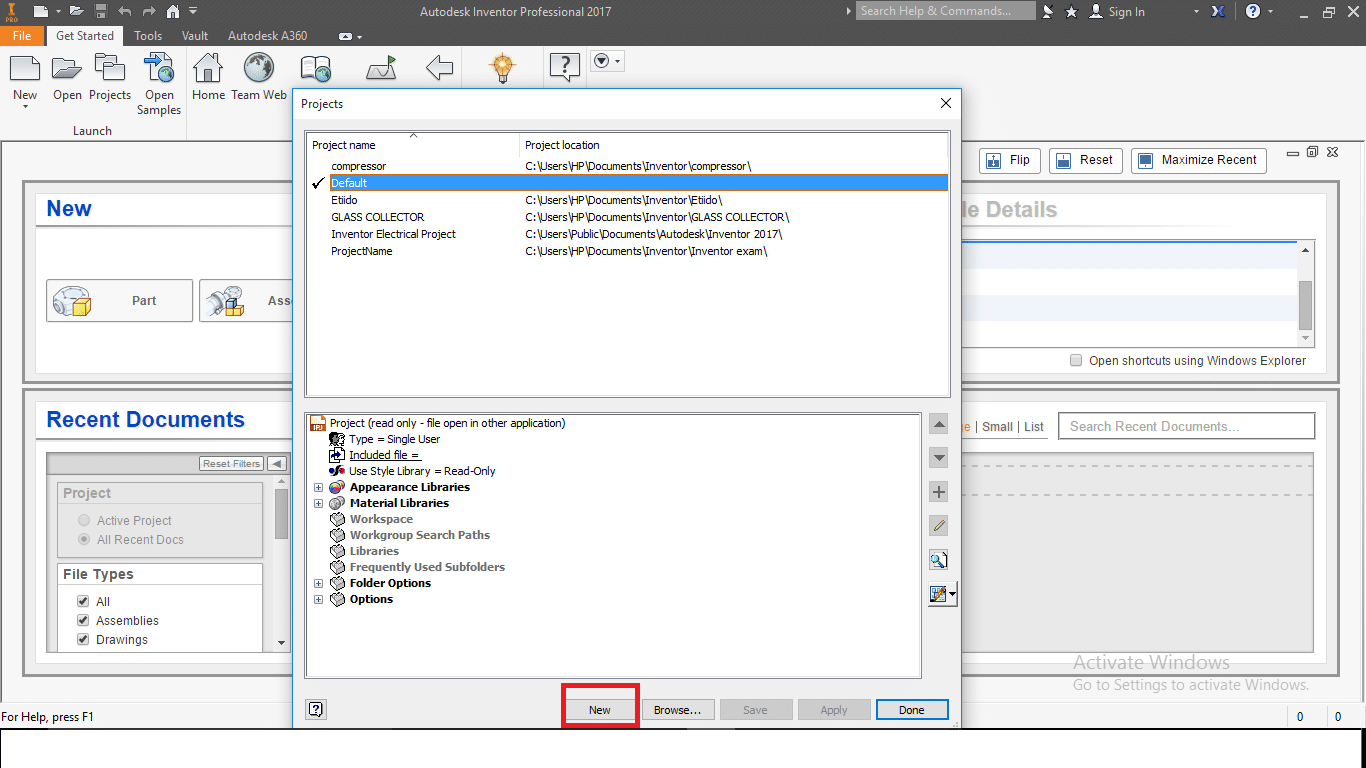
Task: Expand the Appearance Libraries node
Action: 319,487
